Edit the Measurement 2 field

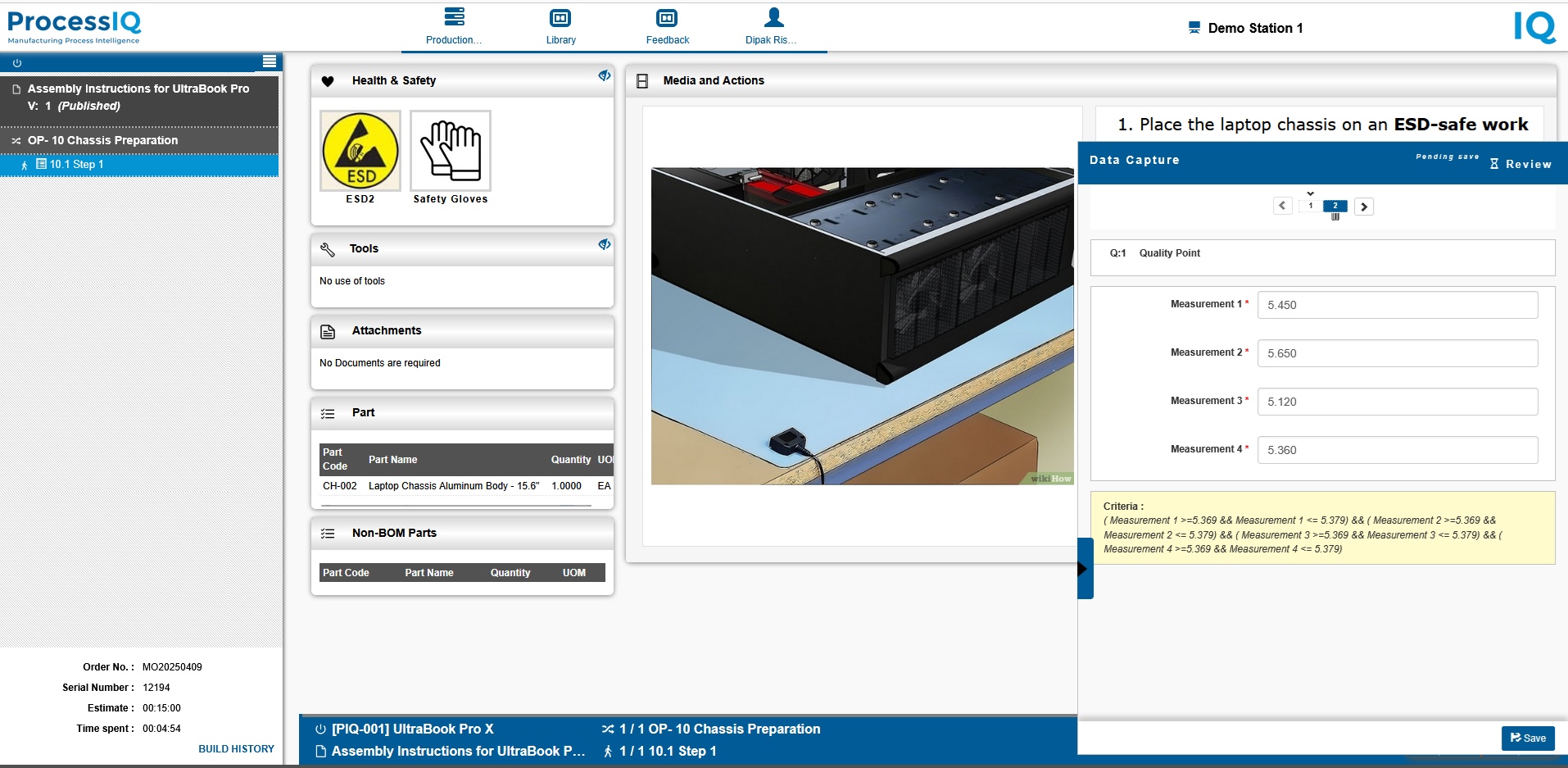[1398, 353]
